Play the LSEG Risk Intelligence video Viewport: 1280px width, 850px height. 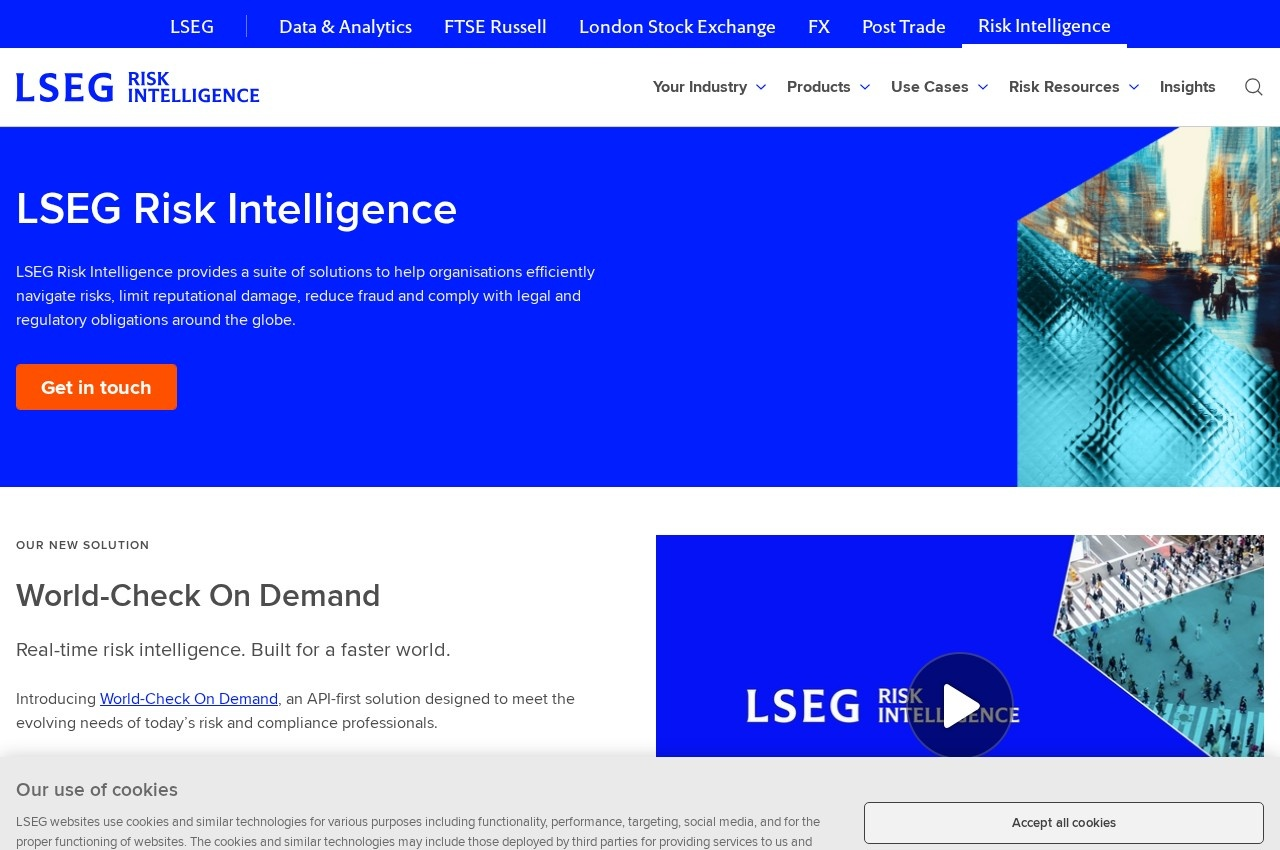pos(960,705)
